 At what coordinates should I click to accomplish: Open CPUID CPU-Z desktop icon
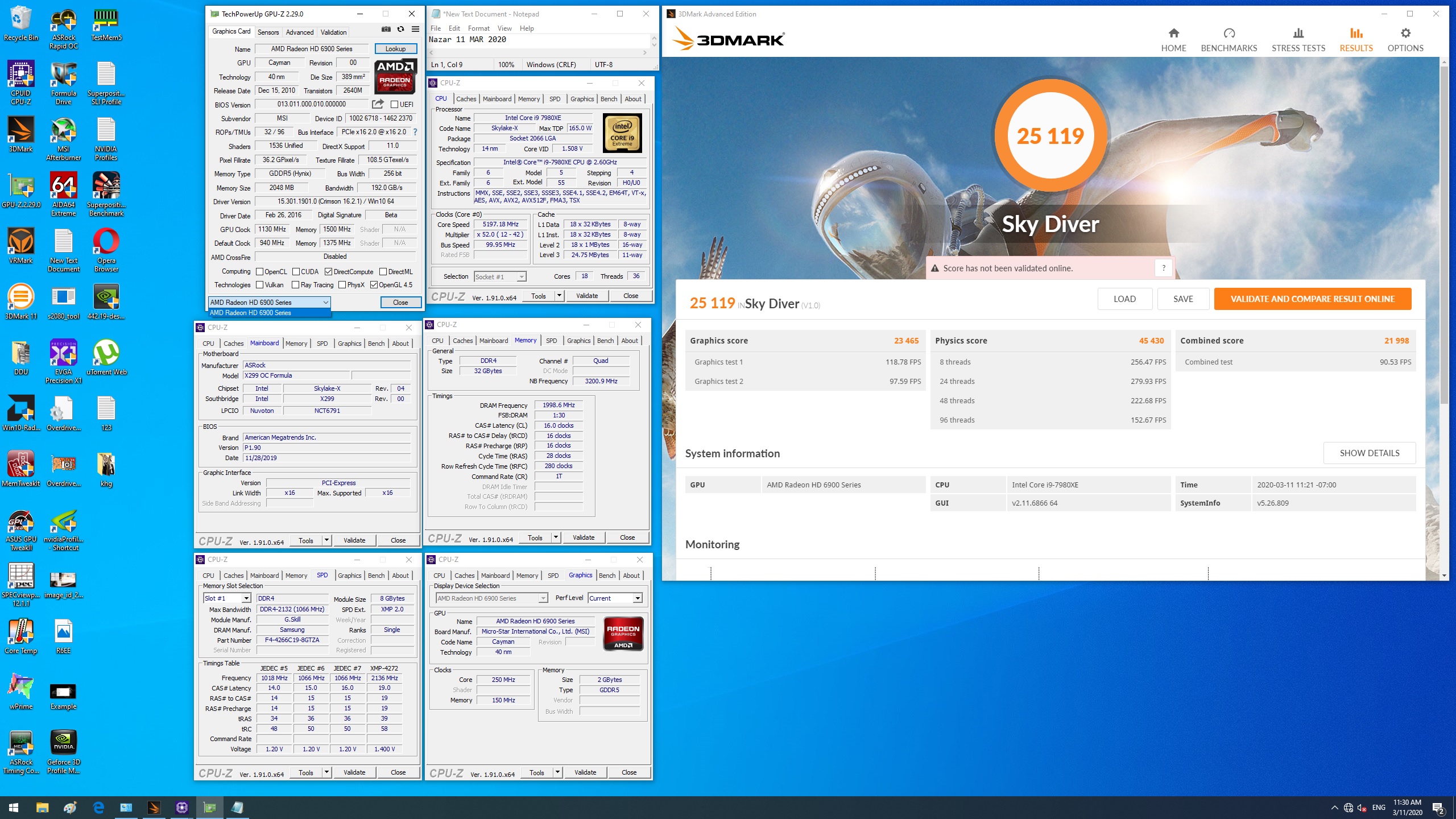[x=21, y=83]
